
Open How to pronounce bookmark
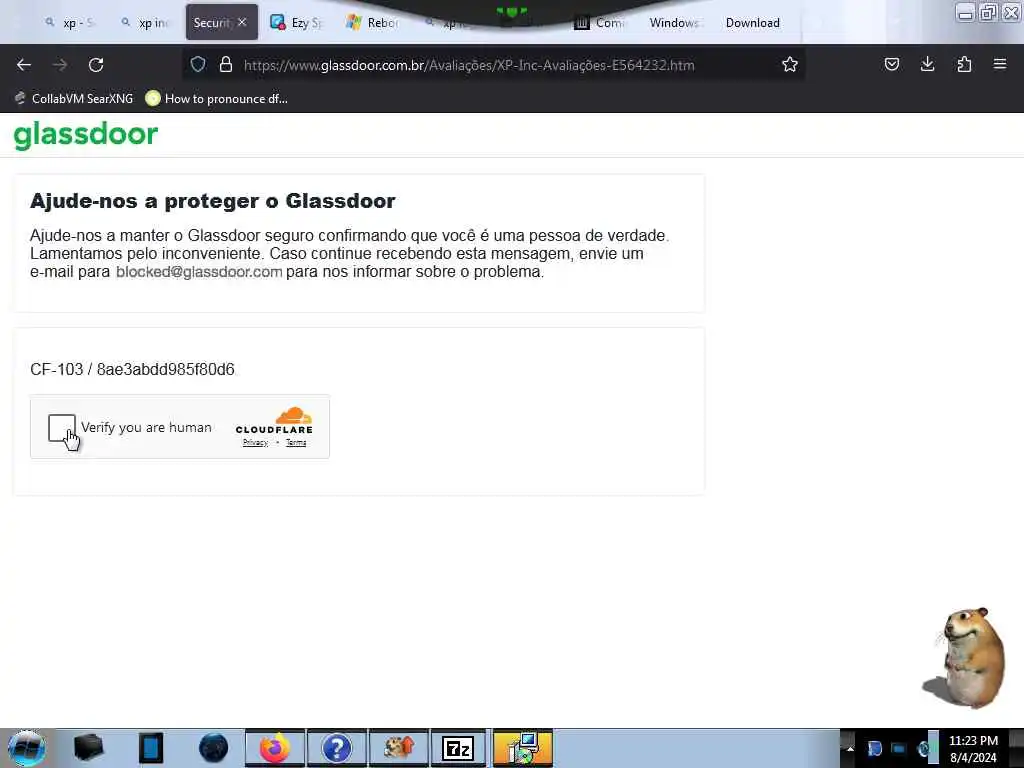point(217,99)
